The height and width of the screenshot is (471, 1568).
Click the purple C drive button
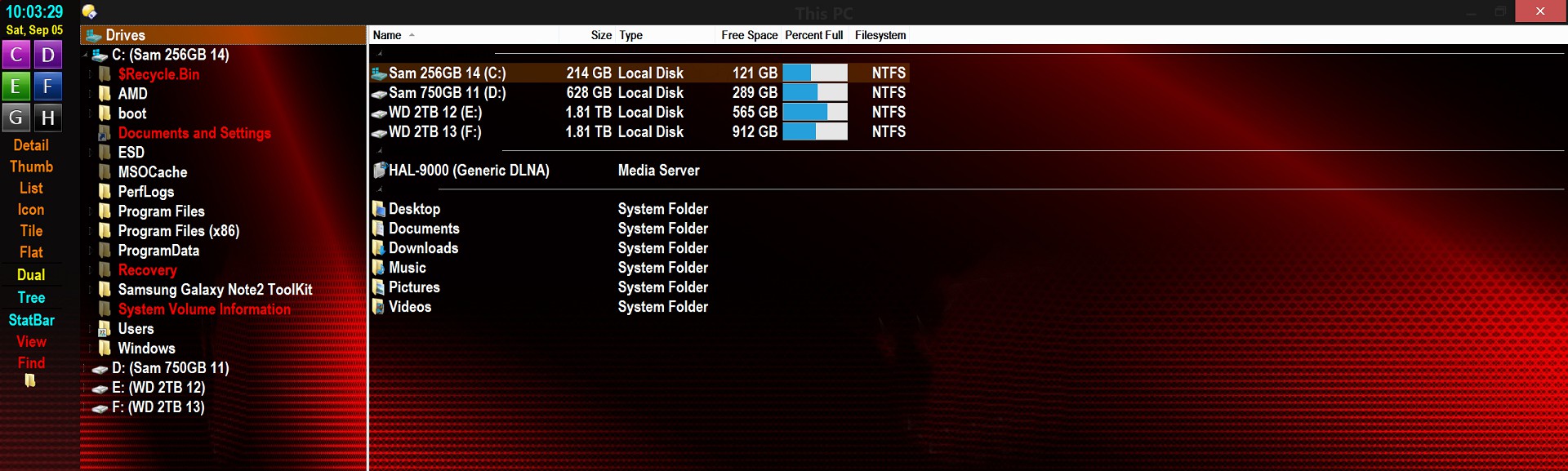[x=16, y=55]
